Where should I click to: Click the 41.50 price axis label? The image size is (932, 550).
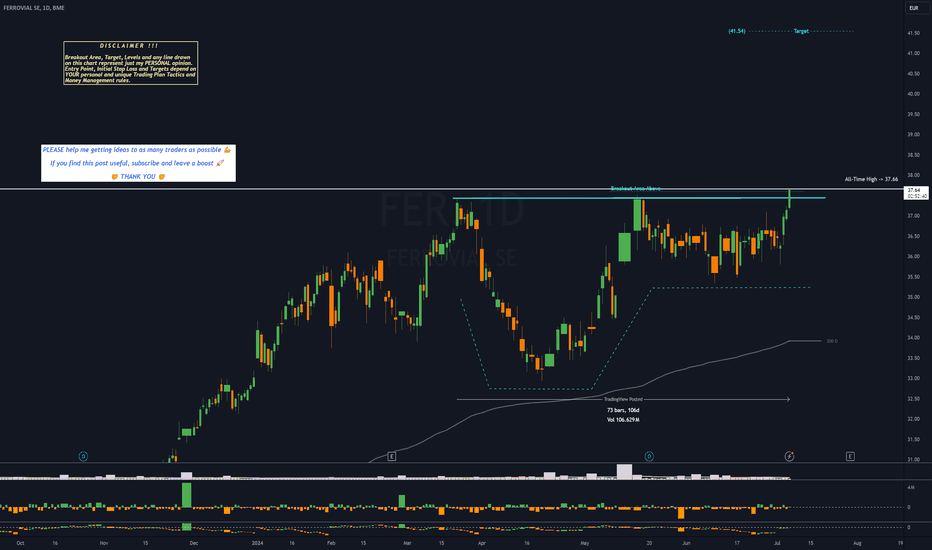point(913,33)
